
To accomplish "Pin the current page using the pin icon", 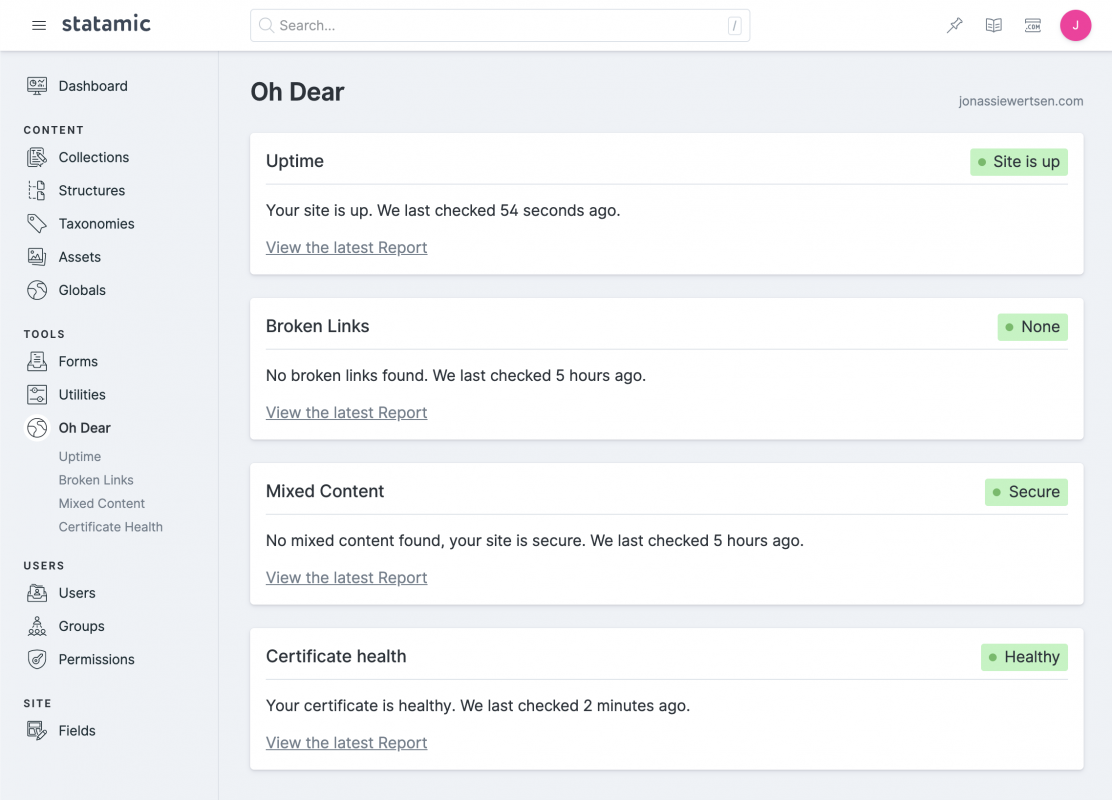I will click(954, 25).
